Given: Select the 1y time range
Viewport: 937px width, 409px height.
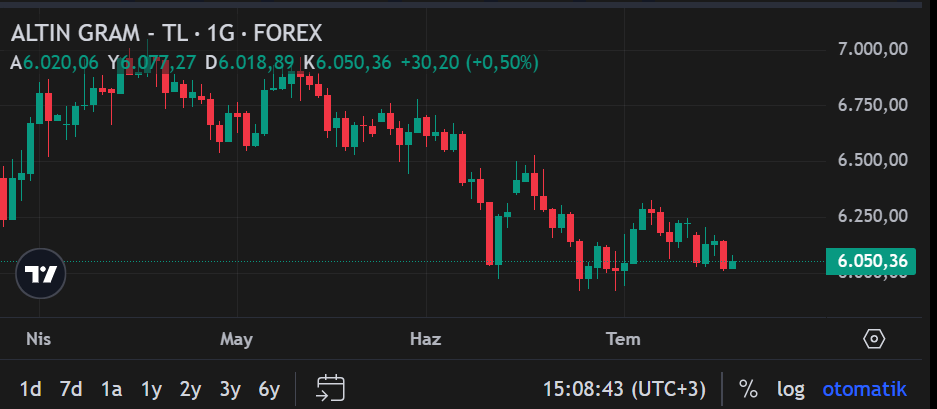Looking at the screenshot, I should click(x=151, y=389).
